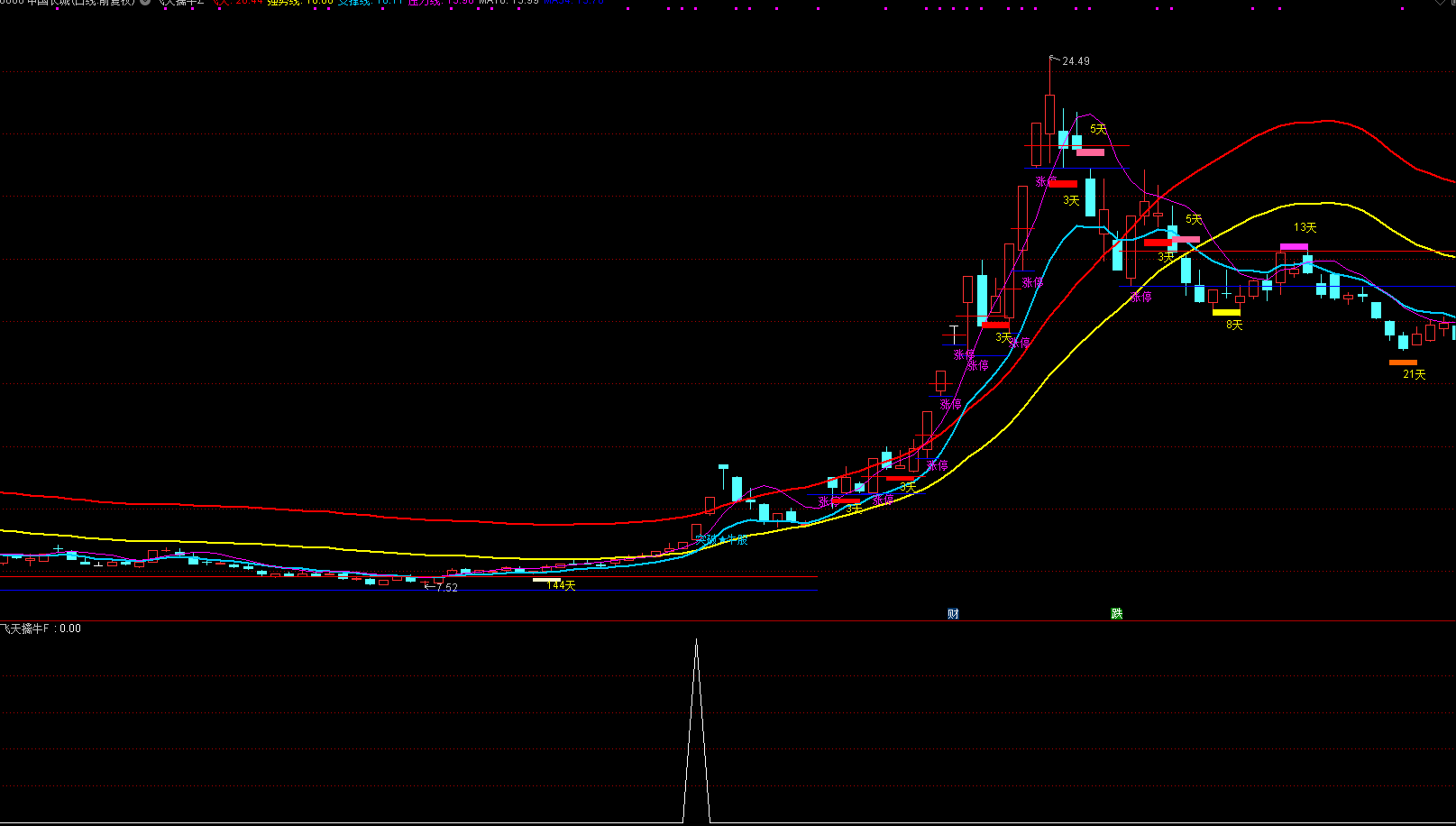Click the peak candlestick under 24.49
The width and height of the screenshot is (1456, 826).
[x=1049, y=114]
